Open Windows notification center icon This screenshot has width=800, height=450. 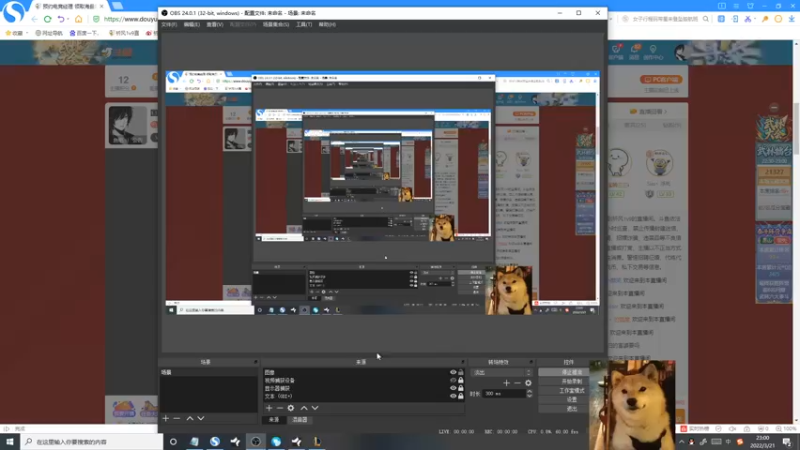pyautogui.click(x=787, y=441)
